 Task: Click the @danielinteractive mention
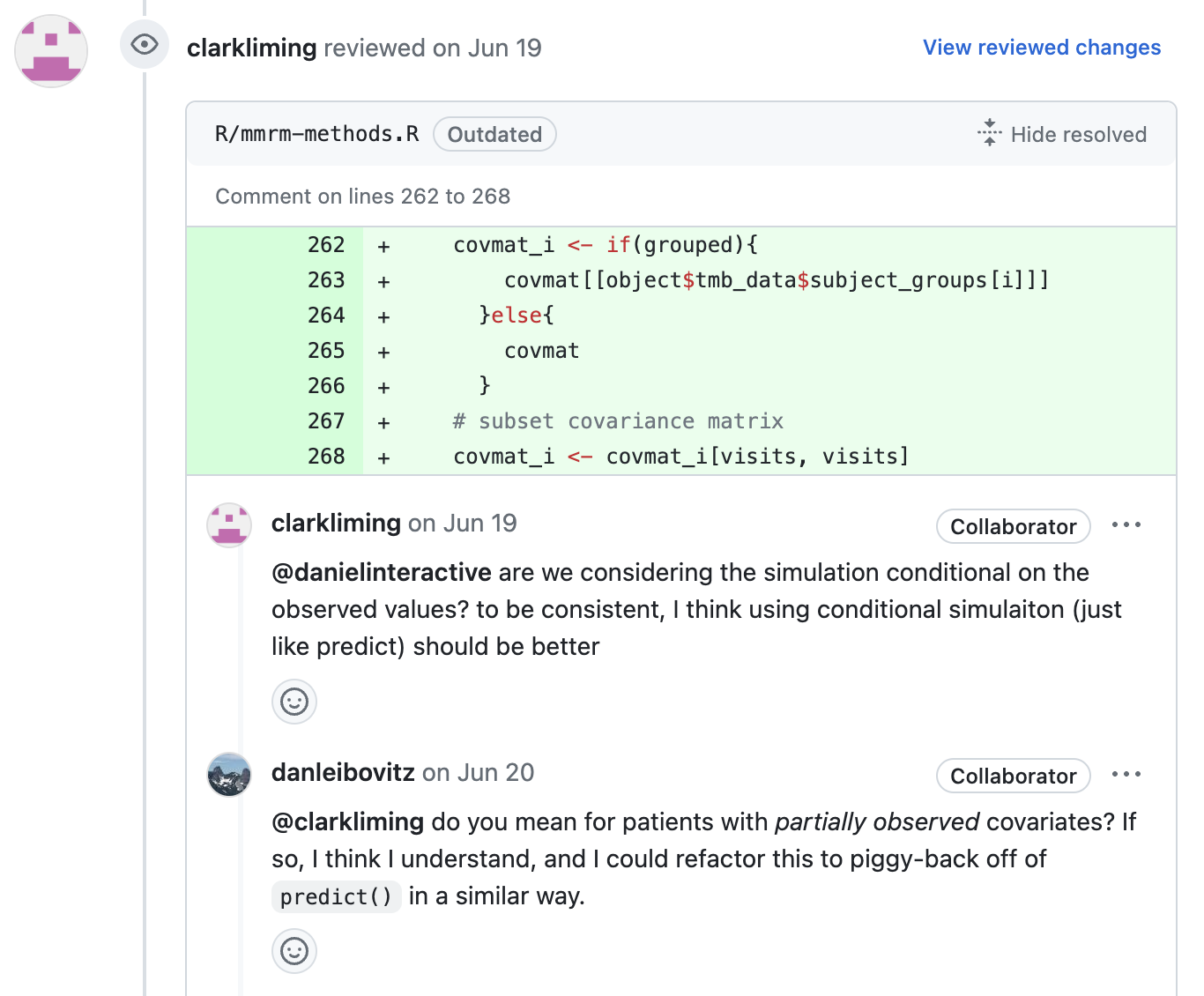click(x=381, y=573)
